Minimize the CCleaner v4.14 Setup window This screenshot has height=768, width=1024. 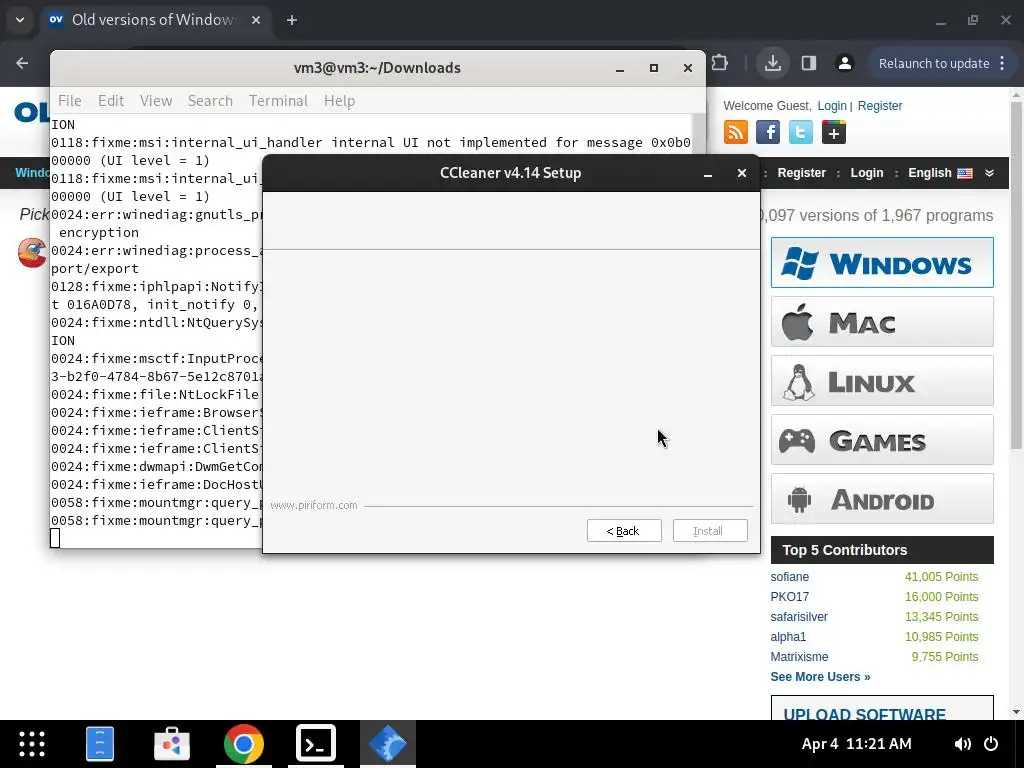click(x=708, y=174)
